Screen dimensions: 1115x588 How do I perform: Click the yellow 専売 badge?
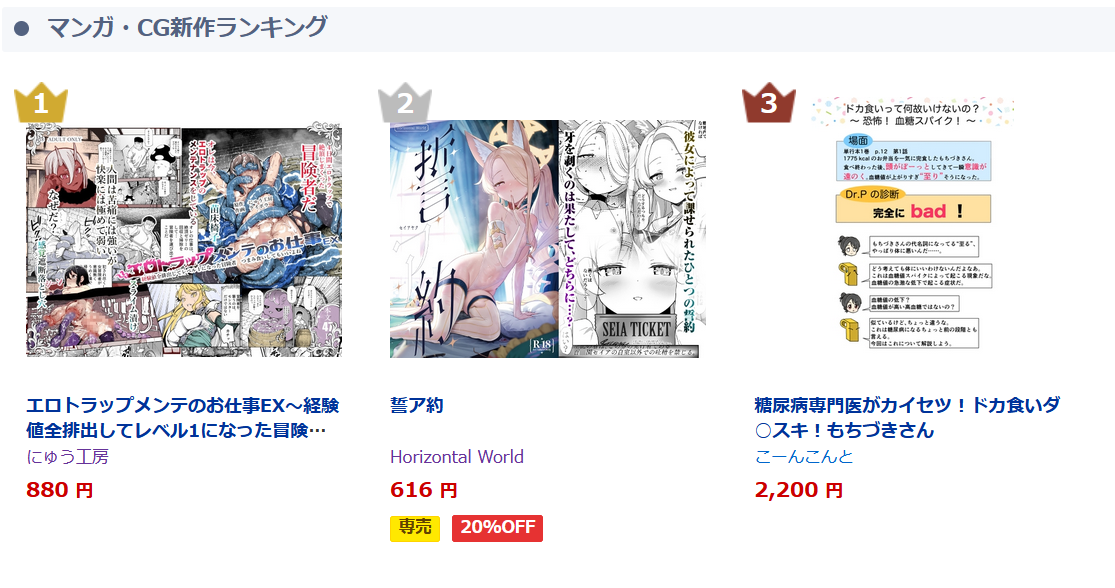(x=415, y=528)
